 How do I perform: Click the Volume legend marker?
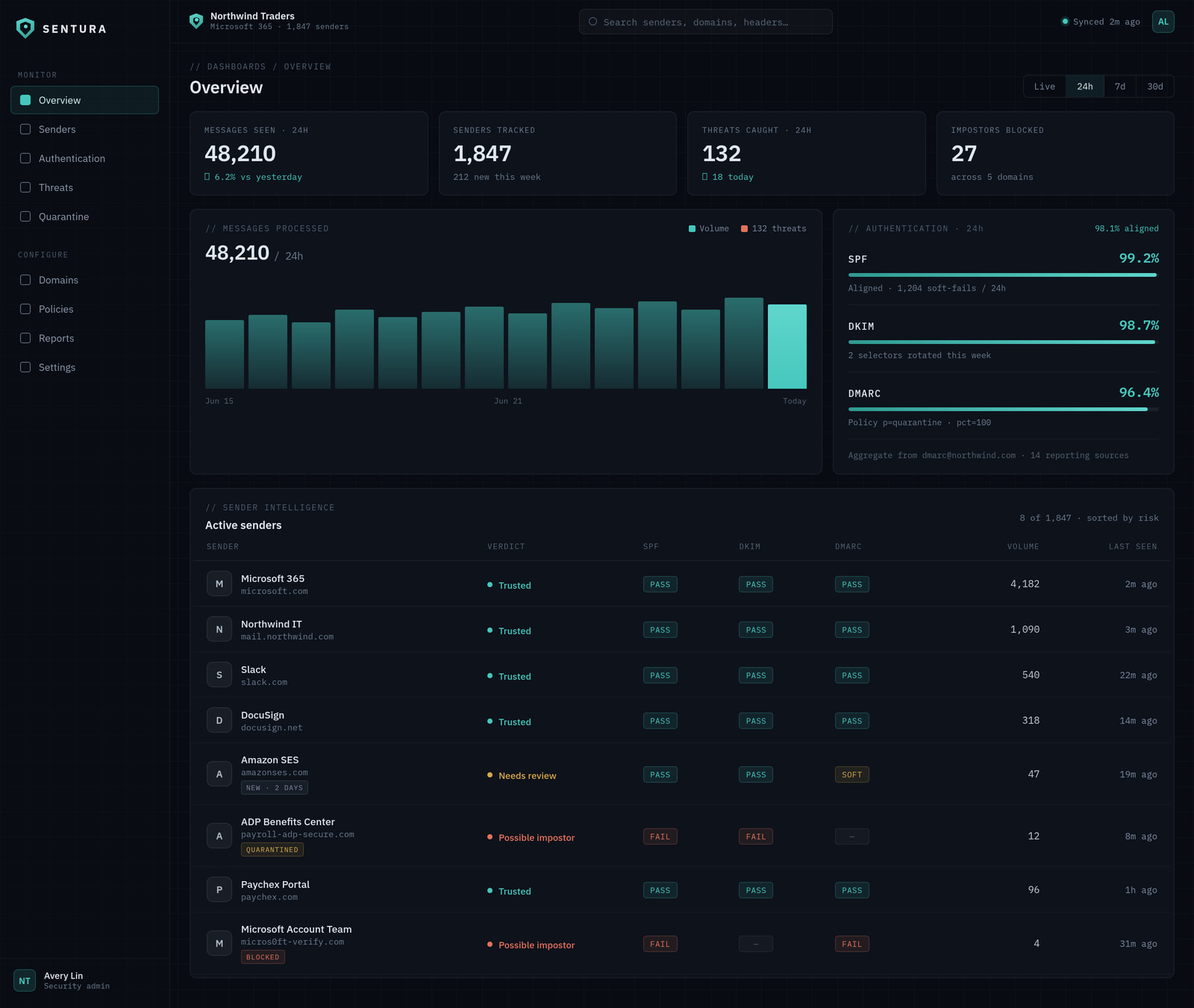(692, 228)
